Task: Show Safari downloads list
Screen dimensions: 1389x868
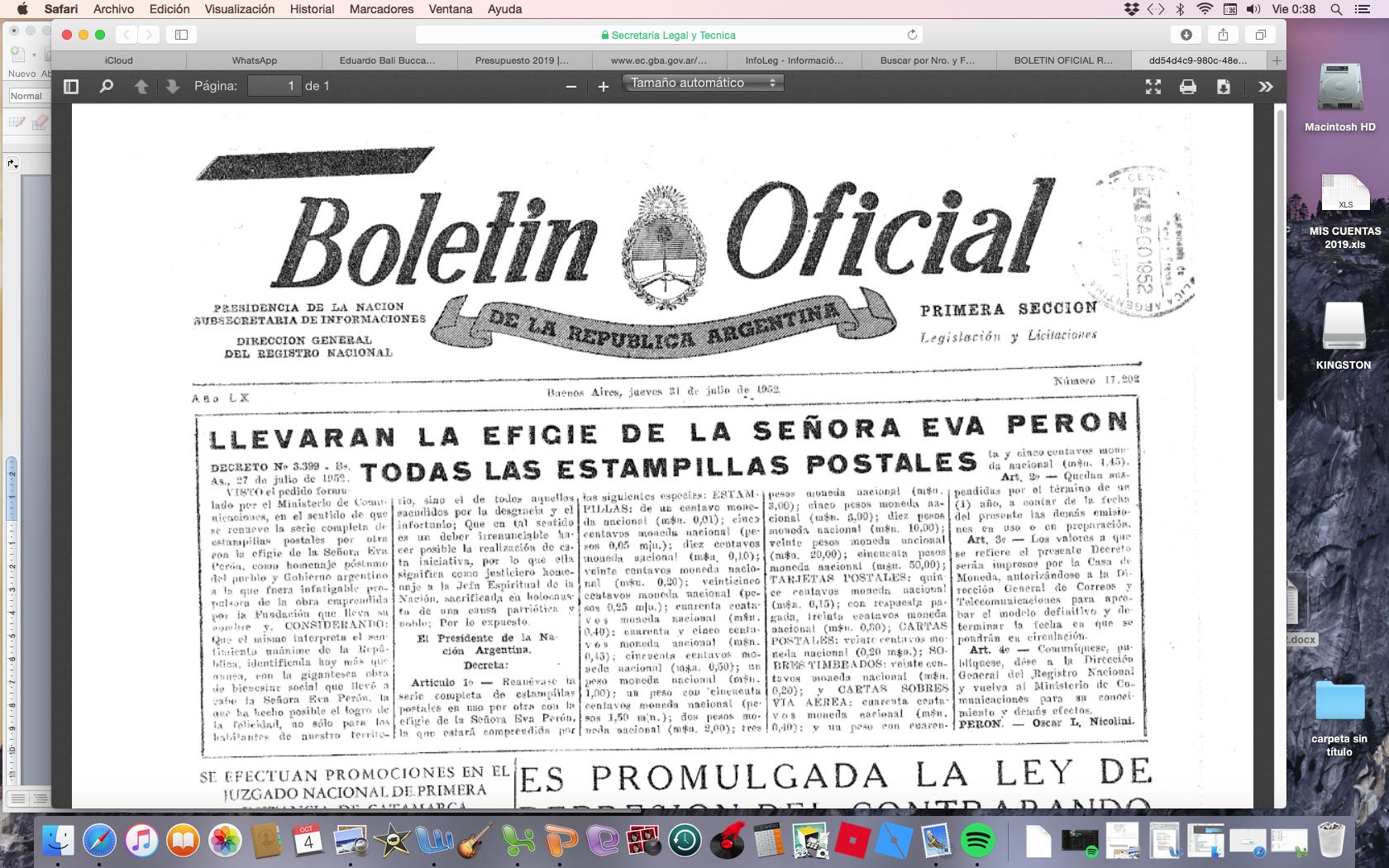Action: pyautogui.click(x=1186, y=35)
